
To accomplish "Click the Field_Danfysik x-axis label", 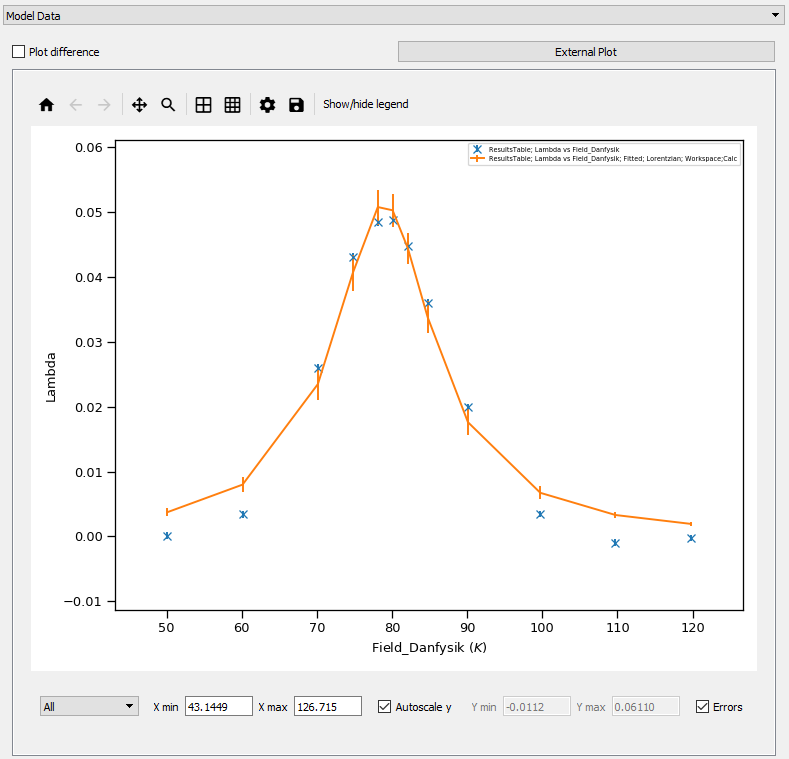I will [x=429, y=647].
